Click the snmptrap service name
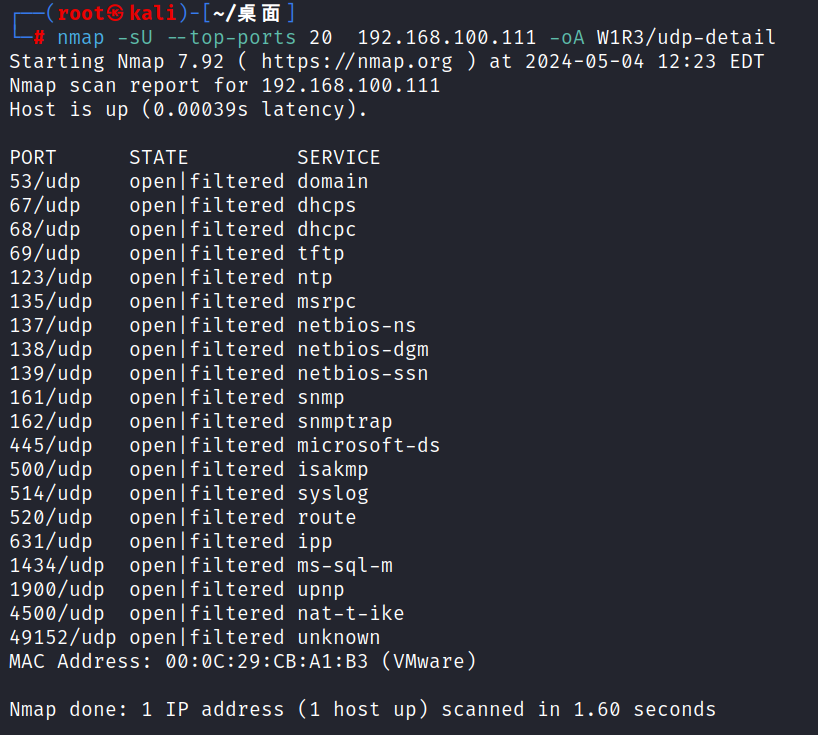The width and height of the screenshot is (818, 735). (344, 422)
